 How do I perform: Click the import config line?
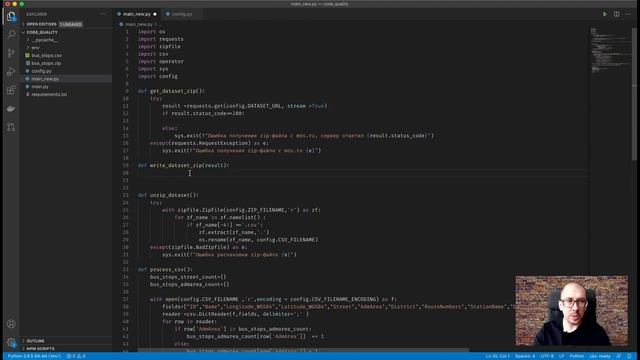click(158, 76)
